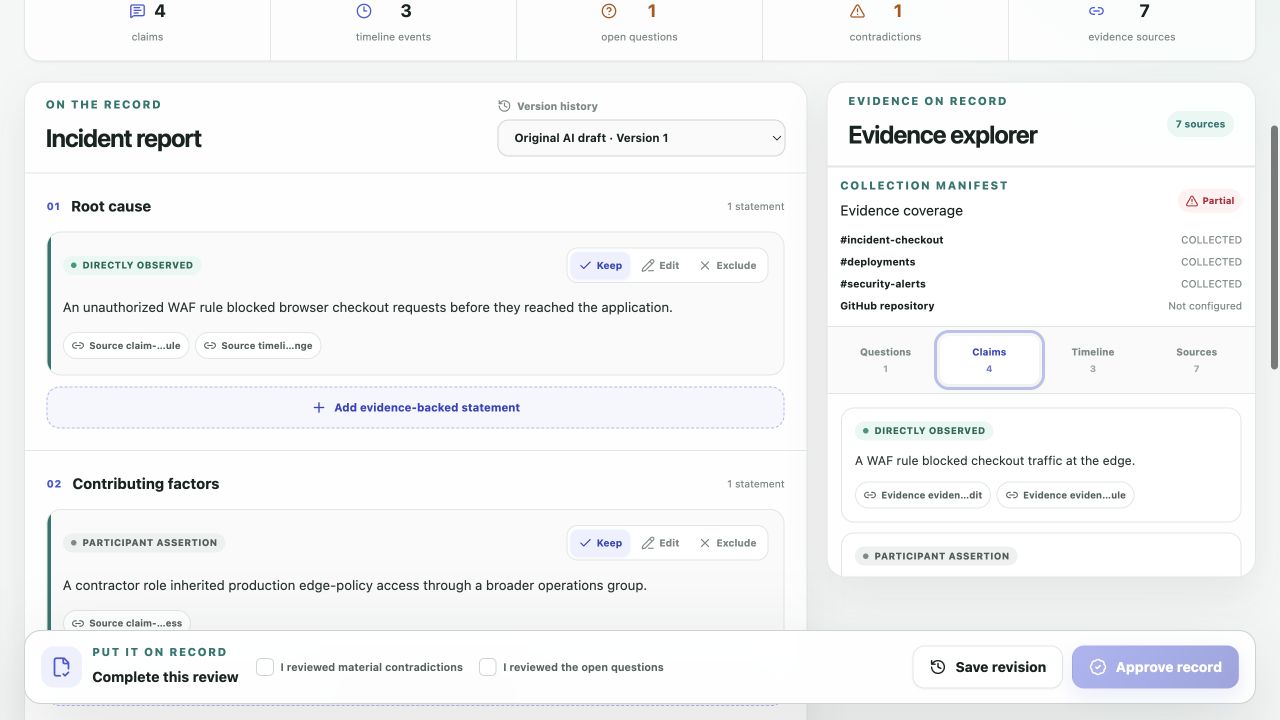Edit the Root cause WAF rule statement
Screen dimensions: 1280x720
point(660,265)
